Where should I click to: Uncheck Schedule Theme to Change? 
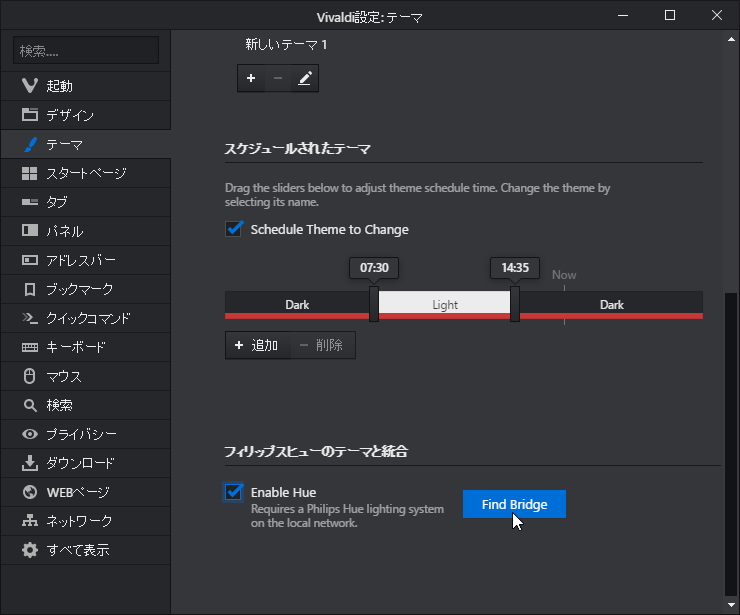pos(234,229)
